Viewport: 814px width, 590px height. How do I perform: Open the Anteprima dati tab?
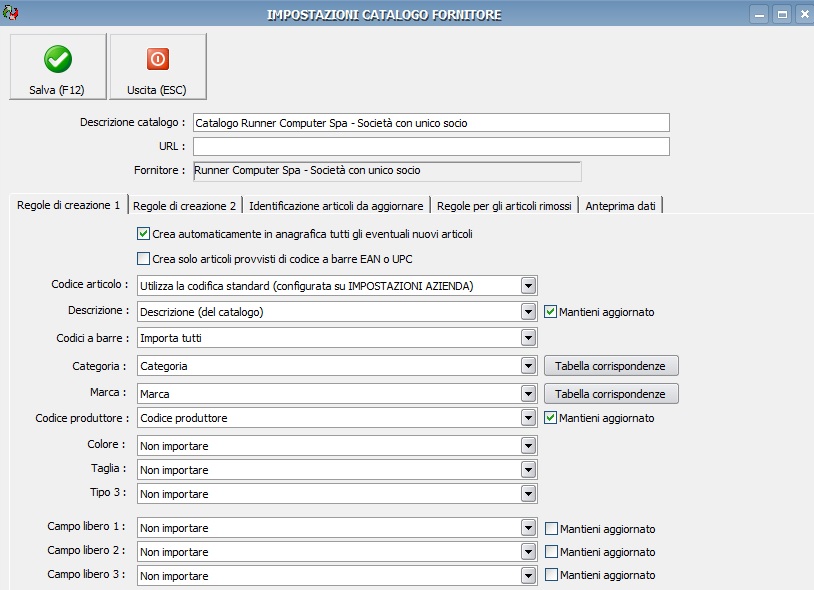coord(620,205)
